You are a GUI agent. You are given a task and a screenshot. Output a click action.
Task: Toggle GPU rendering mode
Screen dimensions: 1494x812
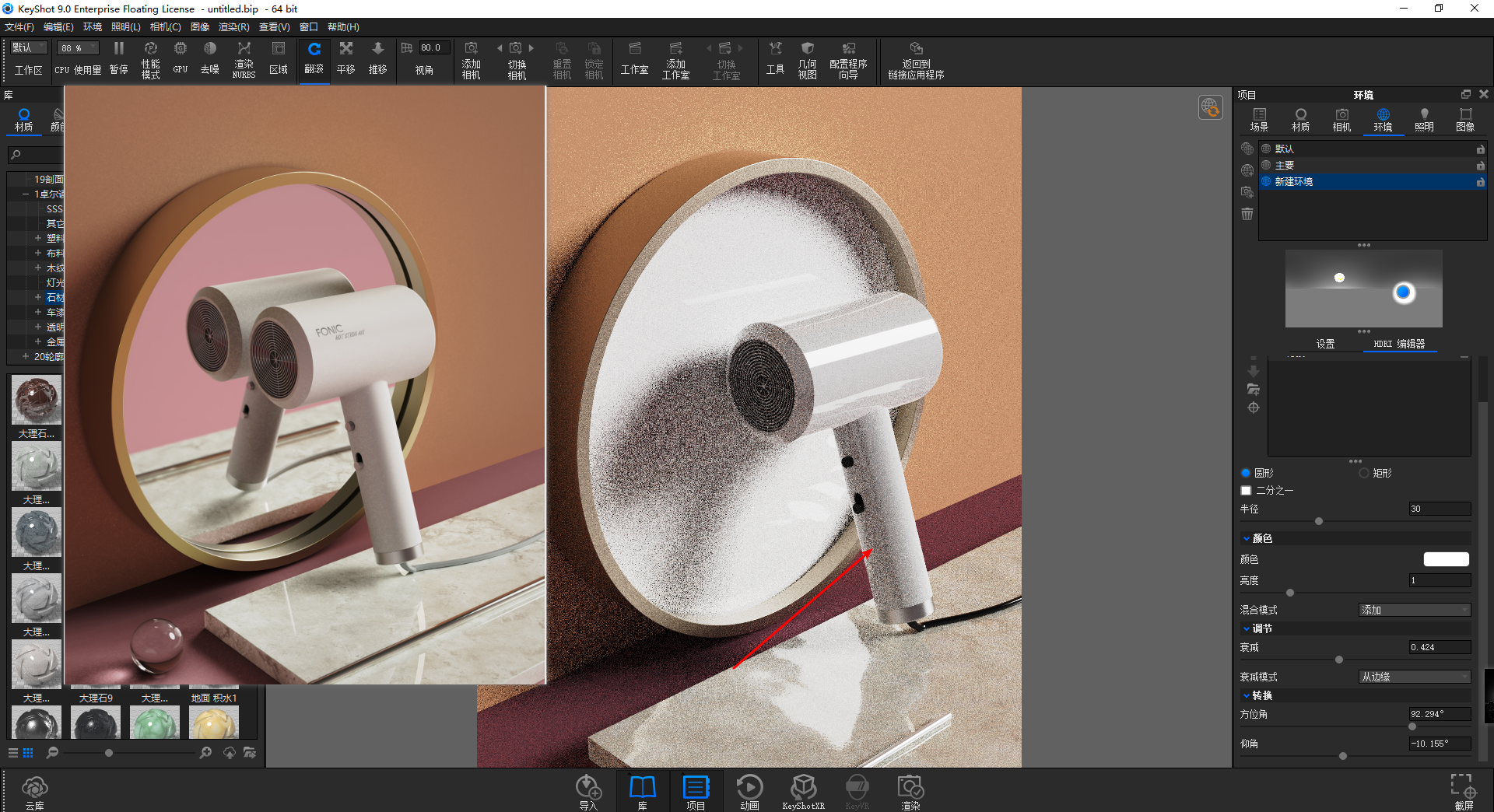(x=181, y=59)
